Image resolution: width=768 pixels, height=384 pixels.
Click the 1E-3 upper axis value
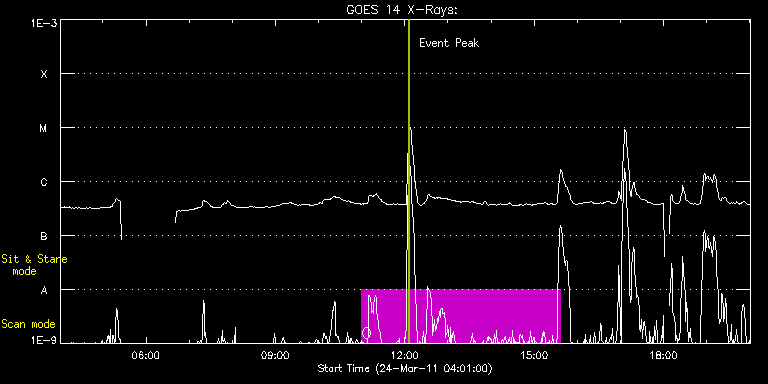click(x=43, y=23)
